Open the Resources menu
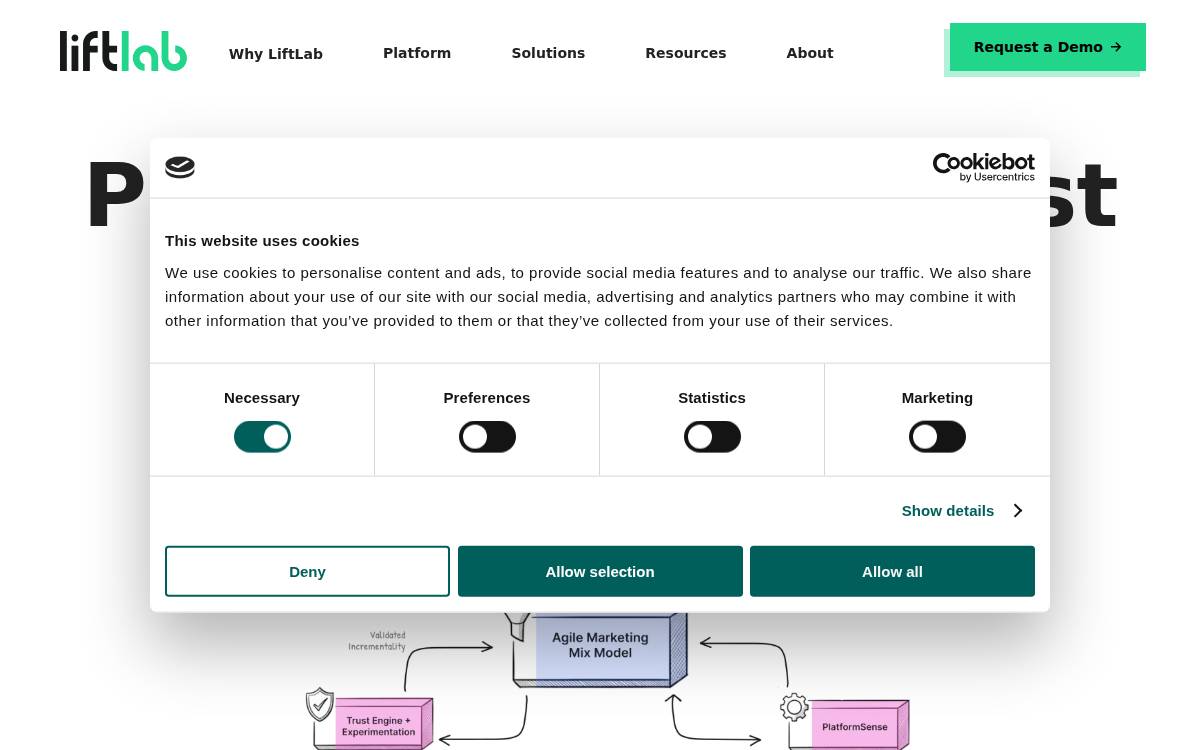The image size is (1200, 750). (686, 53)
